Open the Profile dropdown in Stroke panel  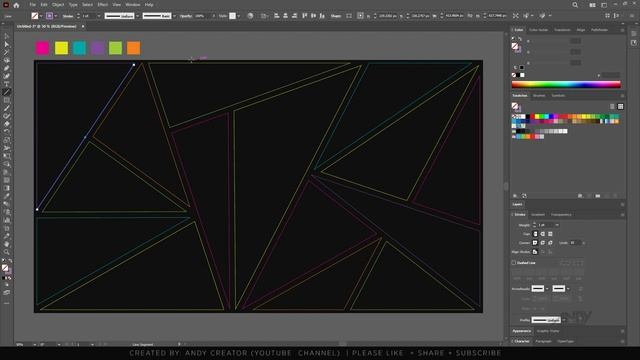564,320
